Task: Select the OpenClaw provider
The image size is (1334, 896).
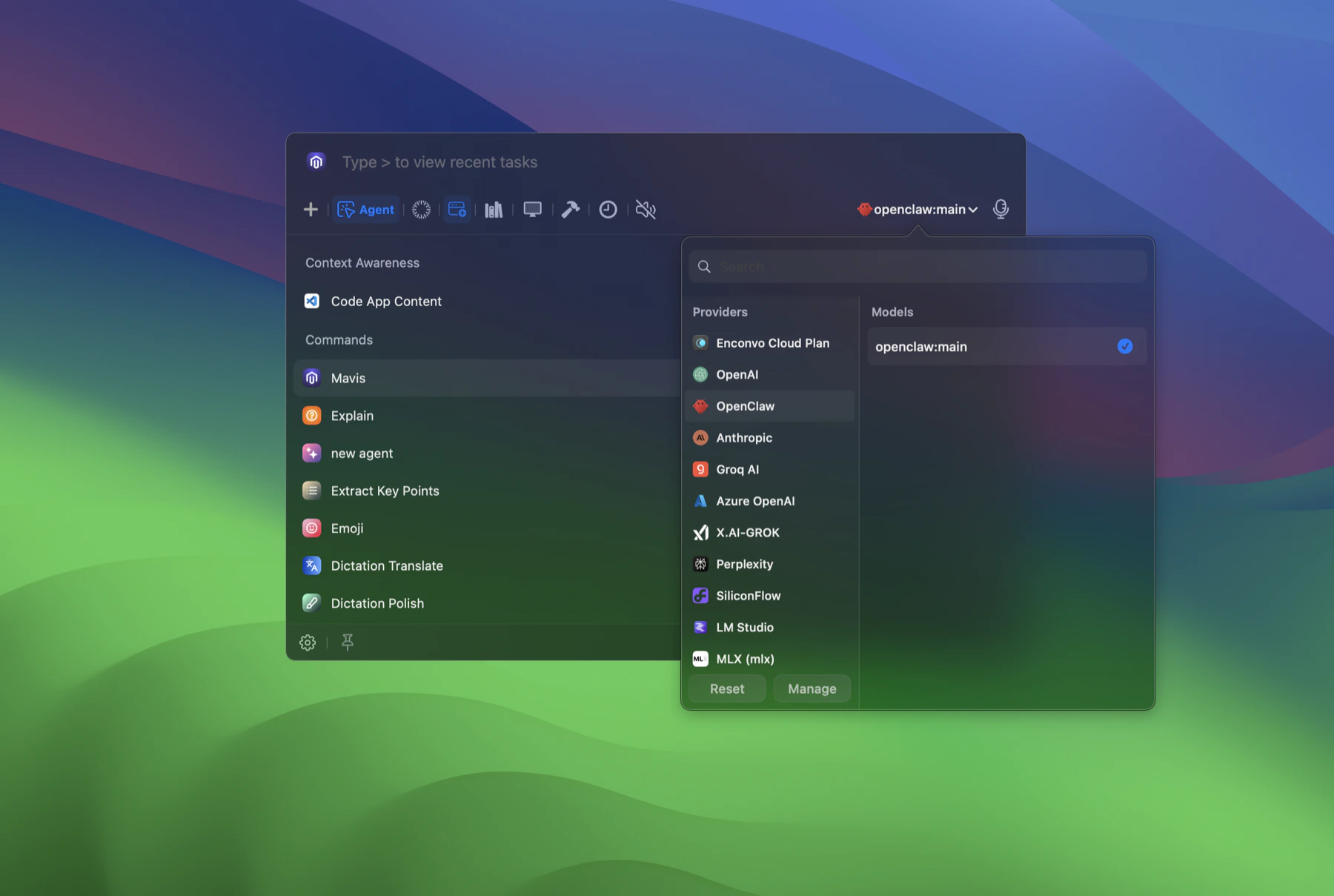Action: coord(770,406)
